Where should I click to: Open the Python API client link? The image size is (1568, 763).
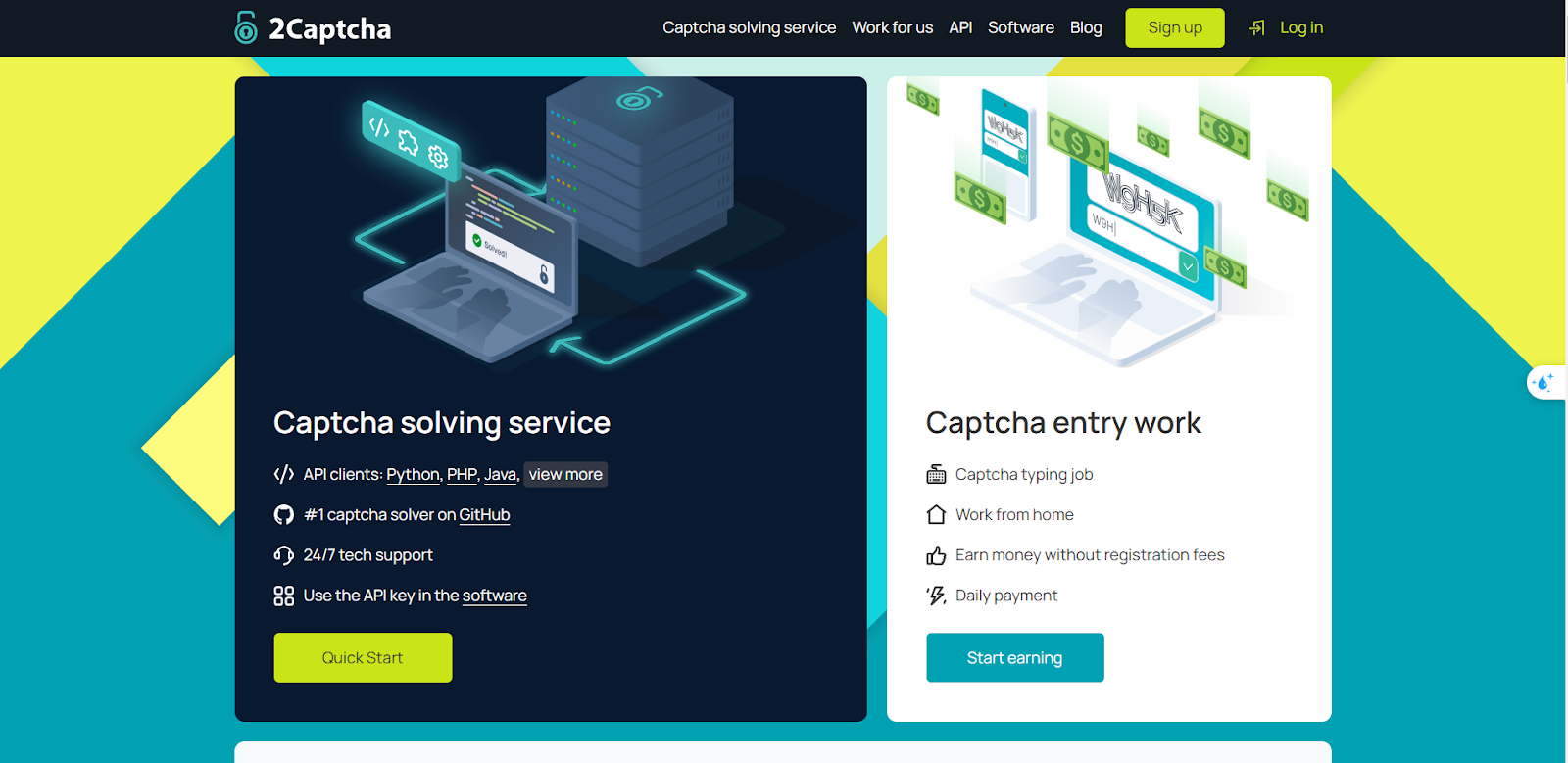tap(413, 474)
